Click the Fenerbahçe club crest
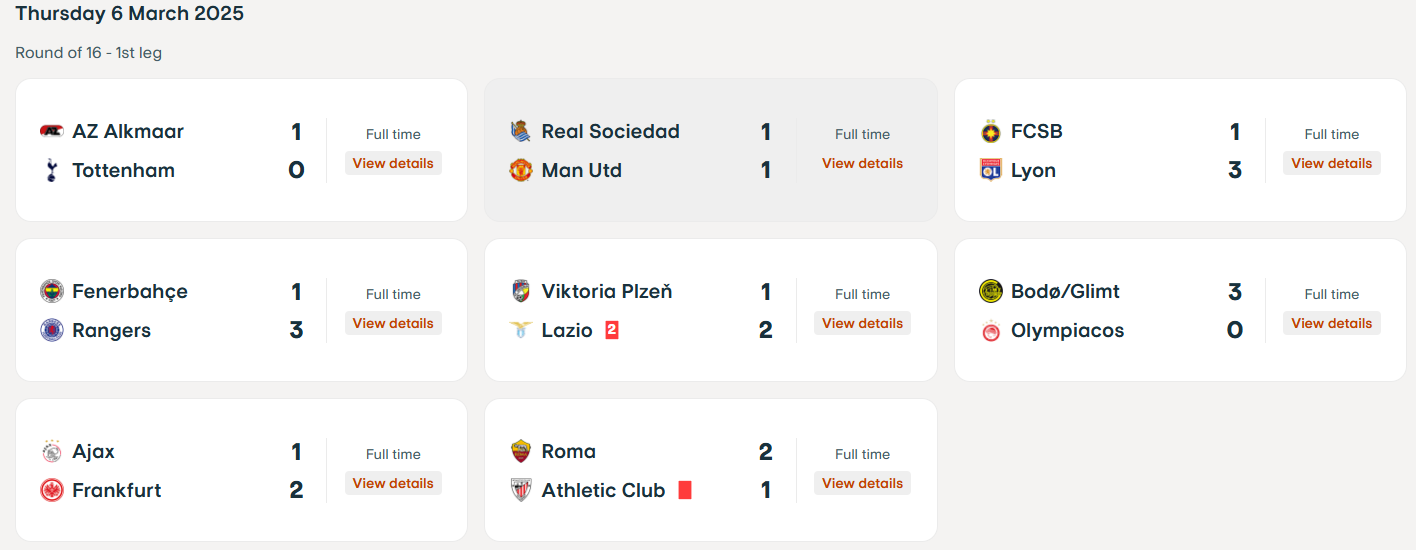Screen dimensions: 1416x550 [x=51, y=291]
